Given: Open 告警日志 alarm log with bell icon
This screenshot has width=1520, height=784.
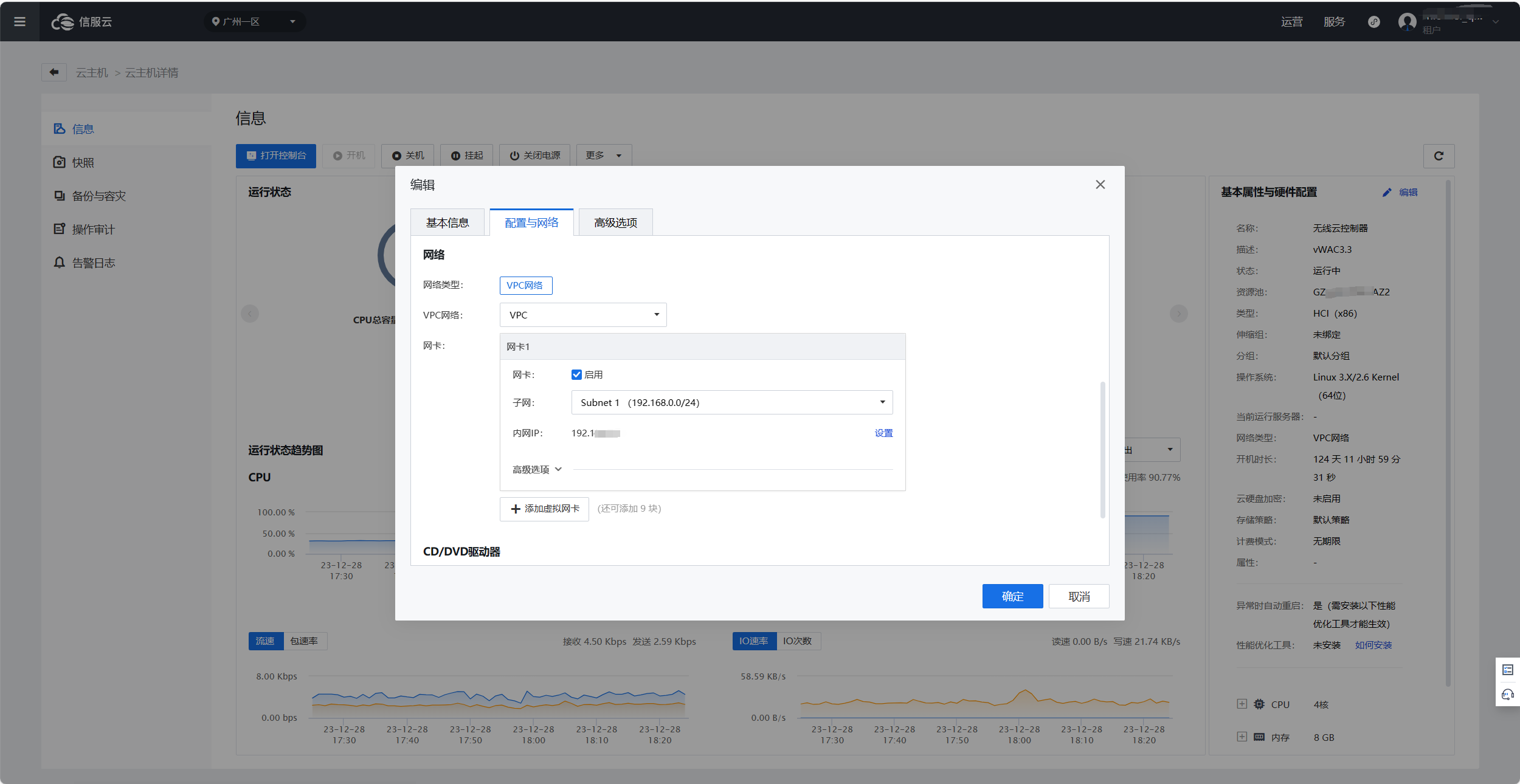Looking at the screenshot, I should pyautogui.click(x=93, y=263).
